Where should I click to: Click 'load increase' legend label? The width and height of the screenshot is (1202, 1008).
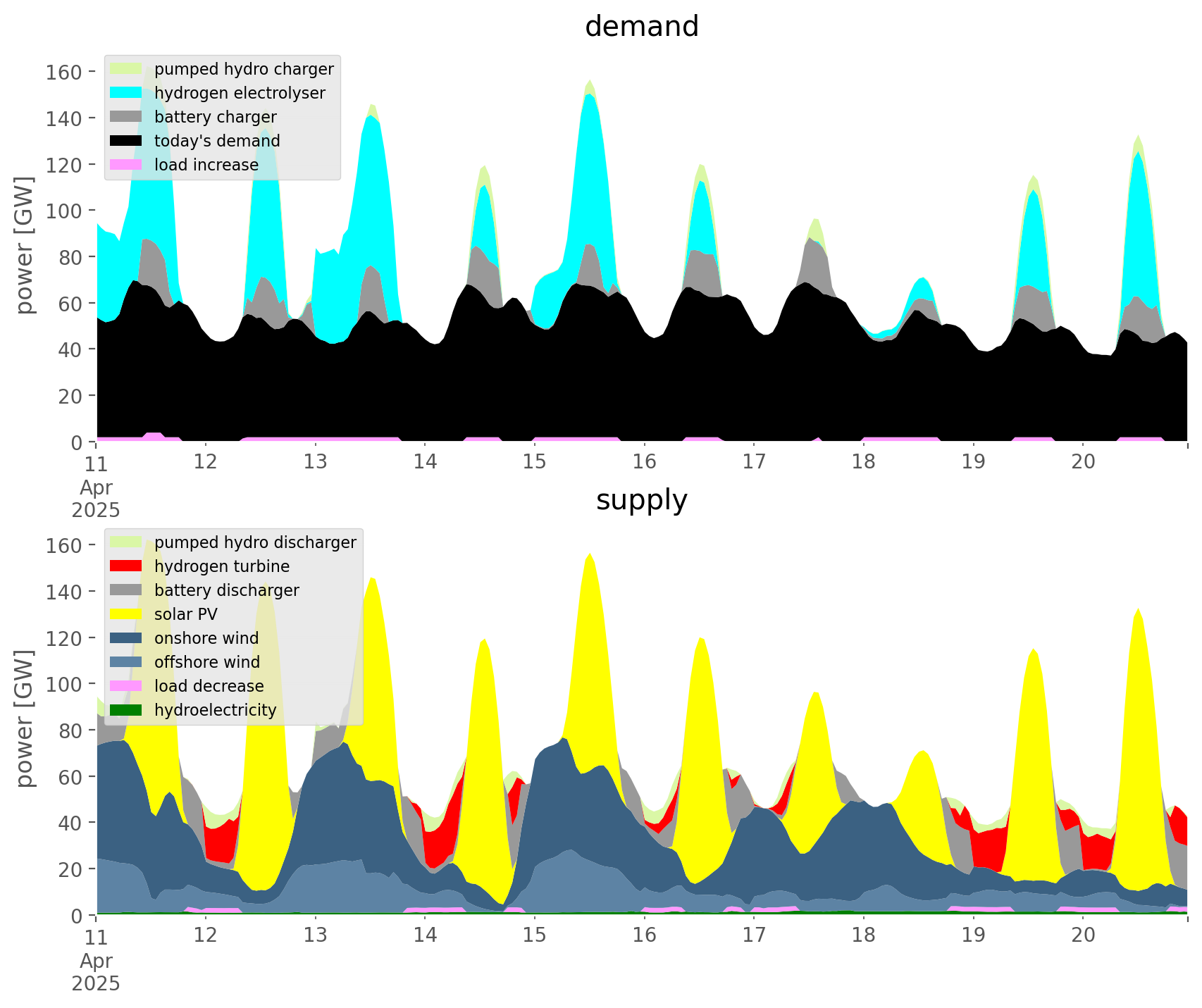(206, 165)
